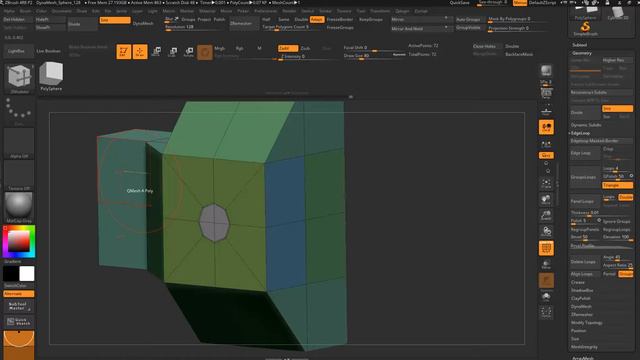
Task: Select the SimpleBrush tool icon
Action: [585, 29]
